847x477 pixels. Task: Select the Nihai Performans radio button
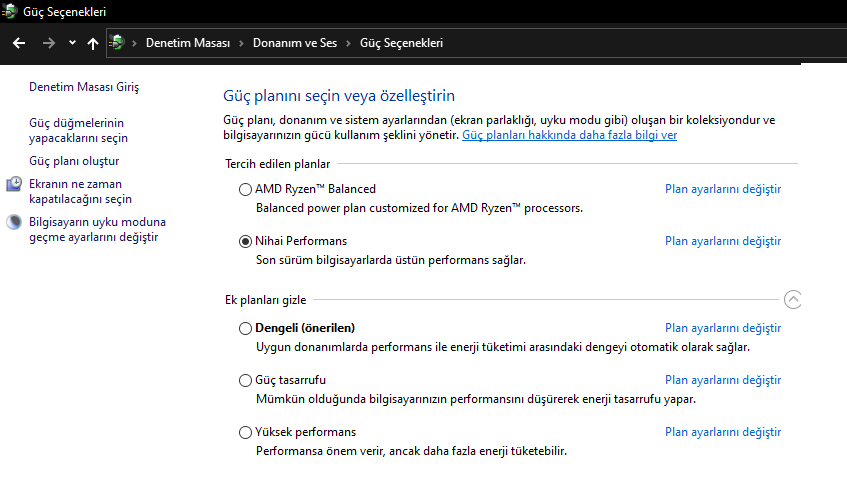(x=246, y=241)
